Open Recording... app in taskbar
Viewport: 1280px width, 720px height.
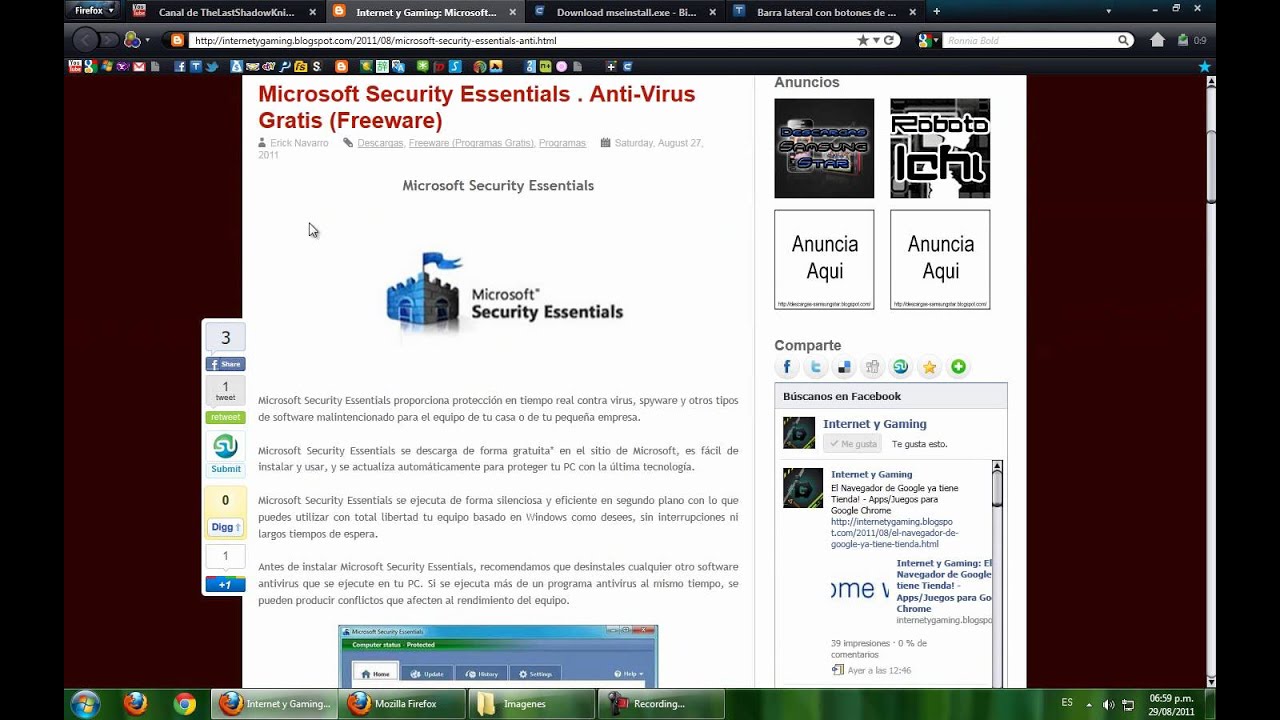[660, 704]
